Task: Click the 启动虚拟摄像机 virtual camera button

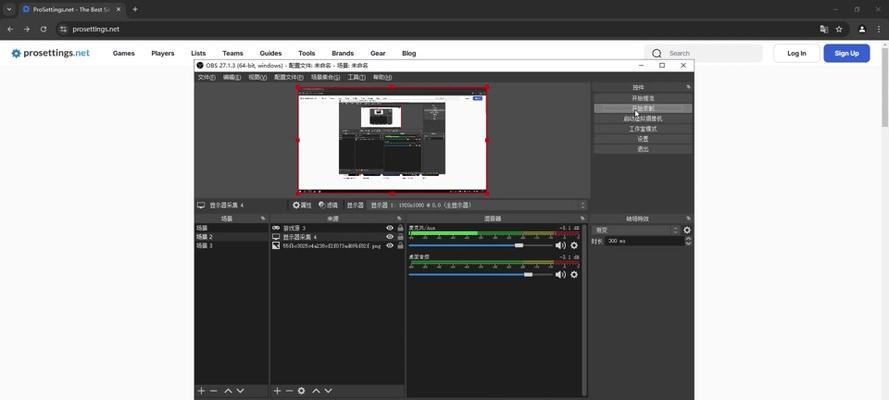Action: click(x=643, y=118)
